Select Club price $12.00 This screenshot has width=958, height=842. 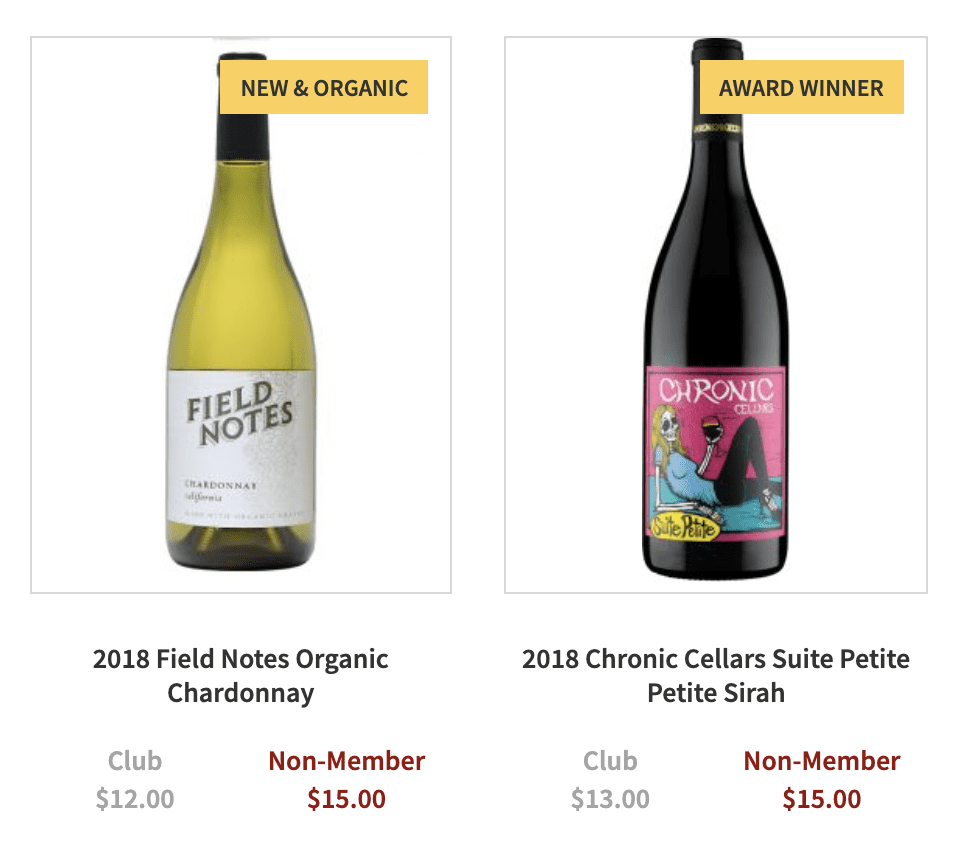pos(135,799)
